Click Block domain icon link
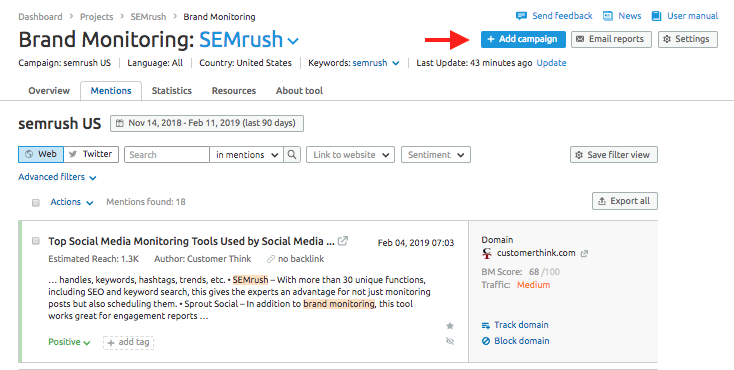Viewport: 734px width, 370px height. point(486,341)
